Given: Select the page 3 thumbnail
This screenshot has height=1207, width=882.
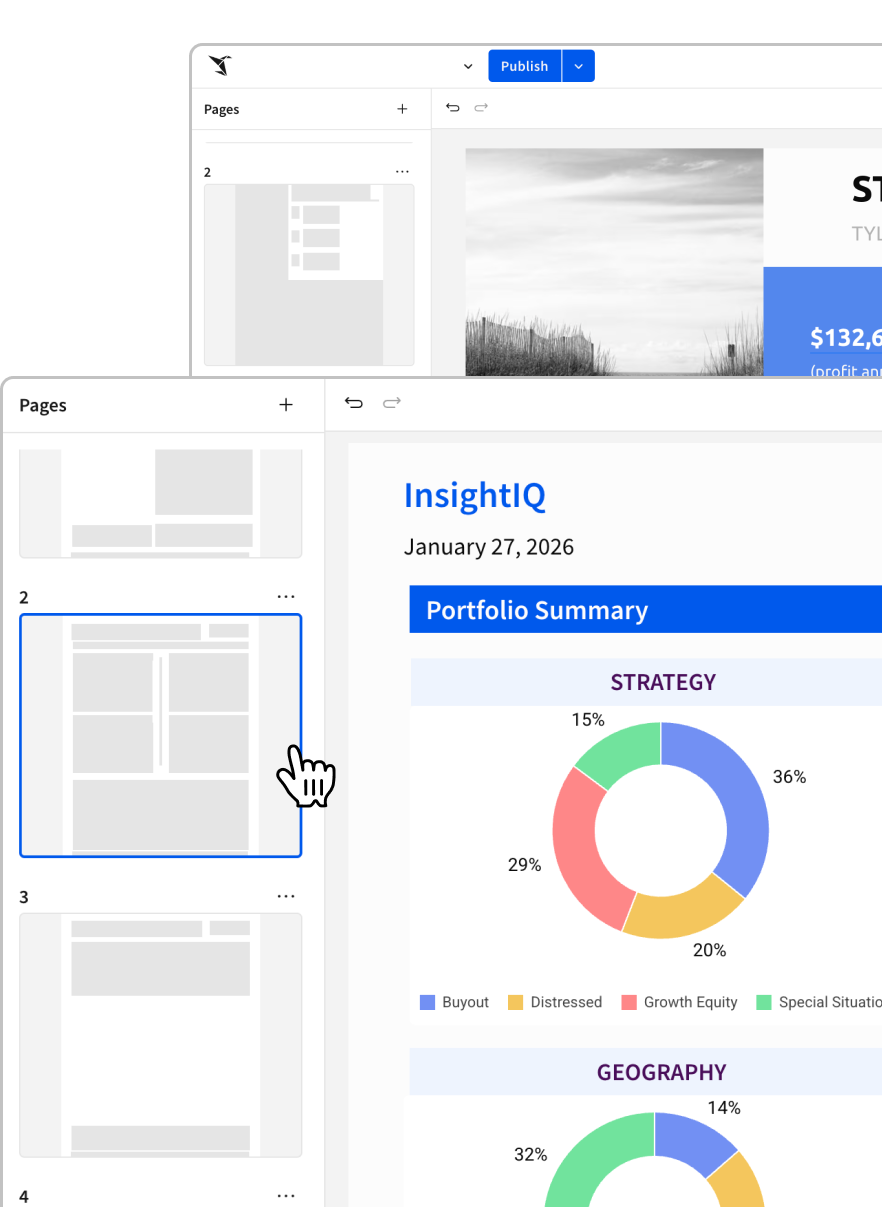Looking at the screenshot, I should tap(161, 1035).
